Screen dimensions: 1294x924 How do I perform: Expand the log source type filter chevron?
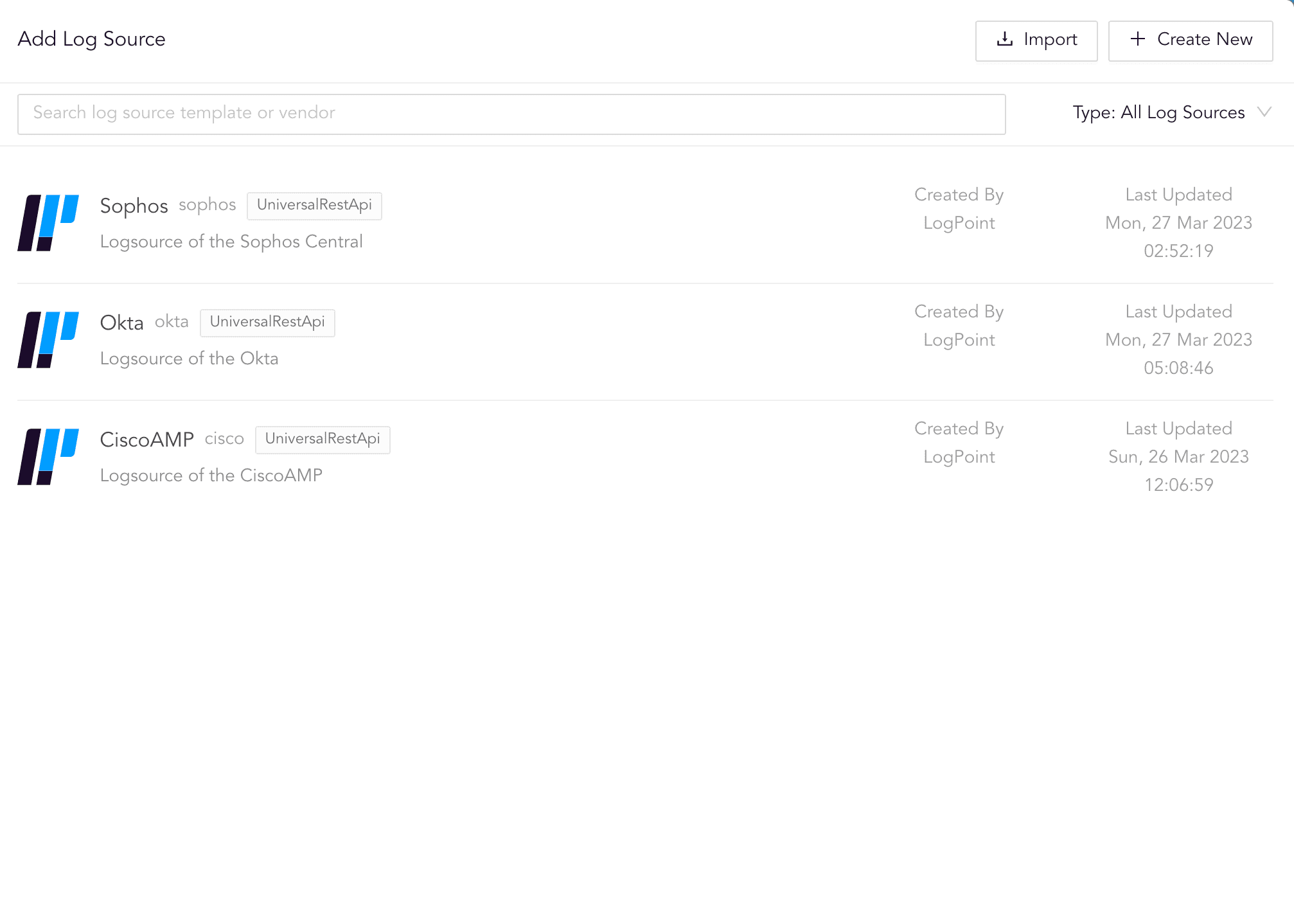pos(1264,112)
